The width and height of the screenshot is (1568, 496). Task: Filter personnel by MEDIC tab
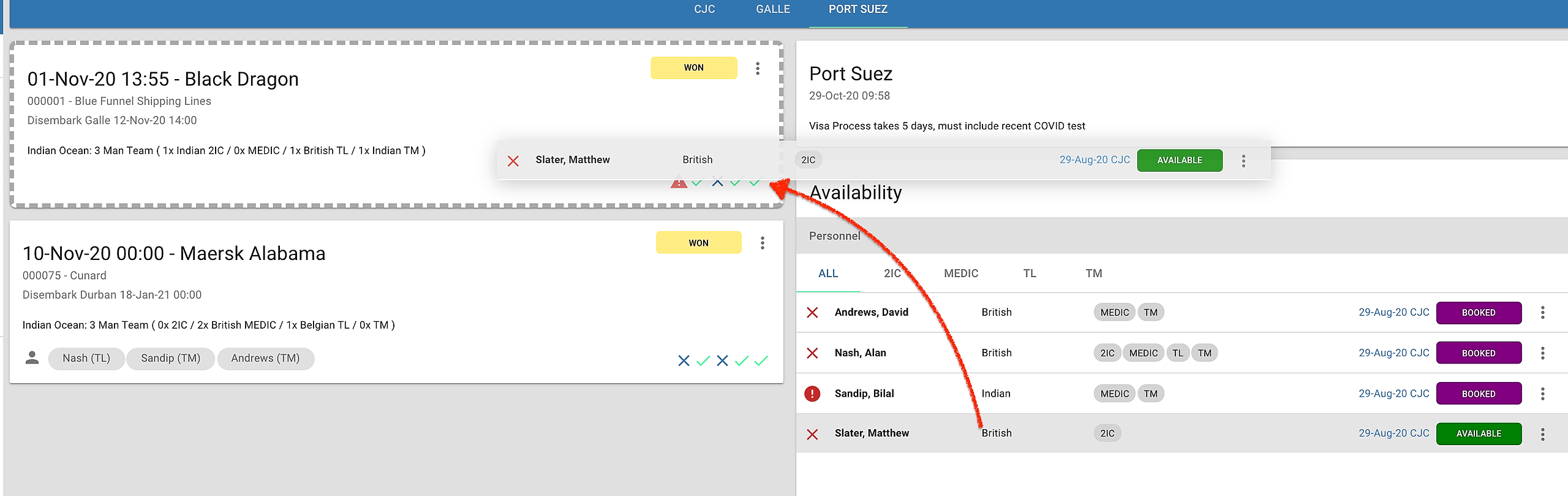coord(961,273)
